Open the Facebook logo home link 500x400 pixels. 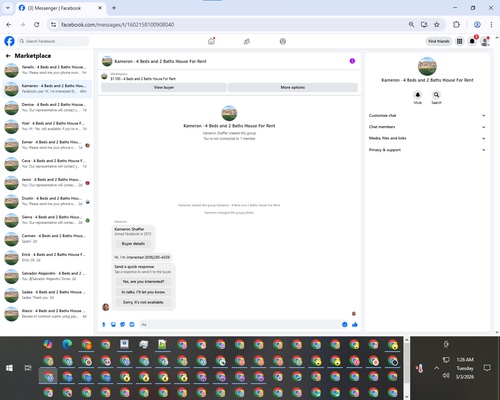9,41
